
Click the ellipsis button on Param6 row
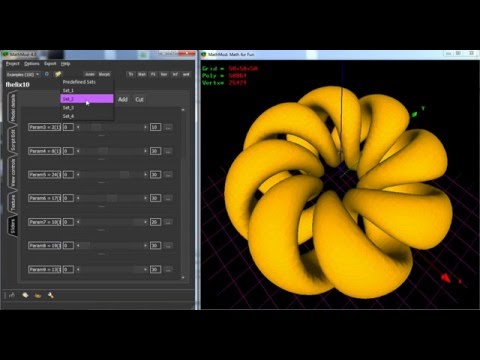click(x=168, y=198)
